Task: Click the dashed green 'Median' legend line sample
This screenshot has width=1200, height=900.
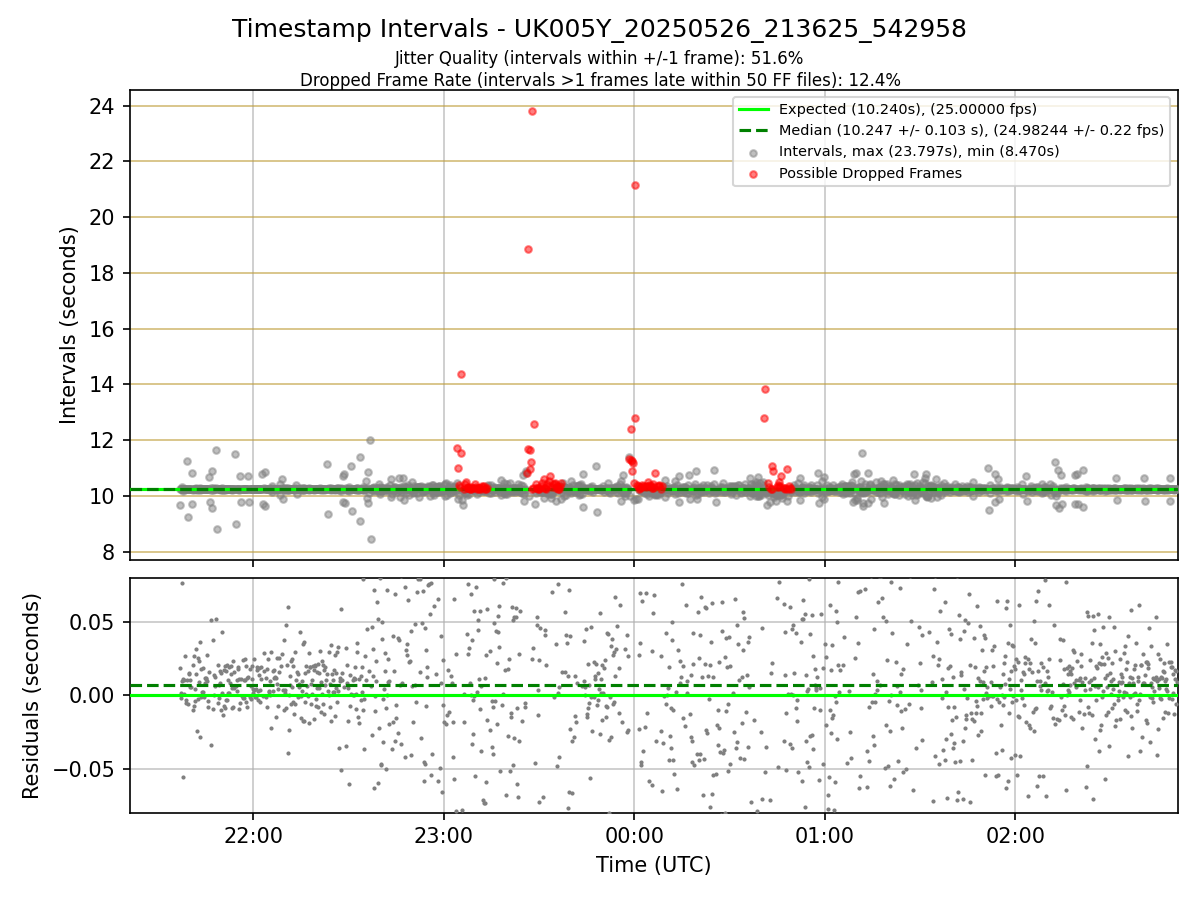Action: 753,130
